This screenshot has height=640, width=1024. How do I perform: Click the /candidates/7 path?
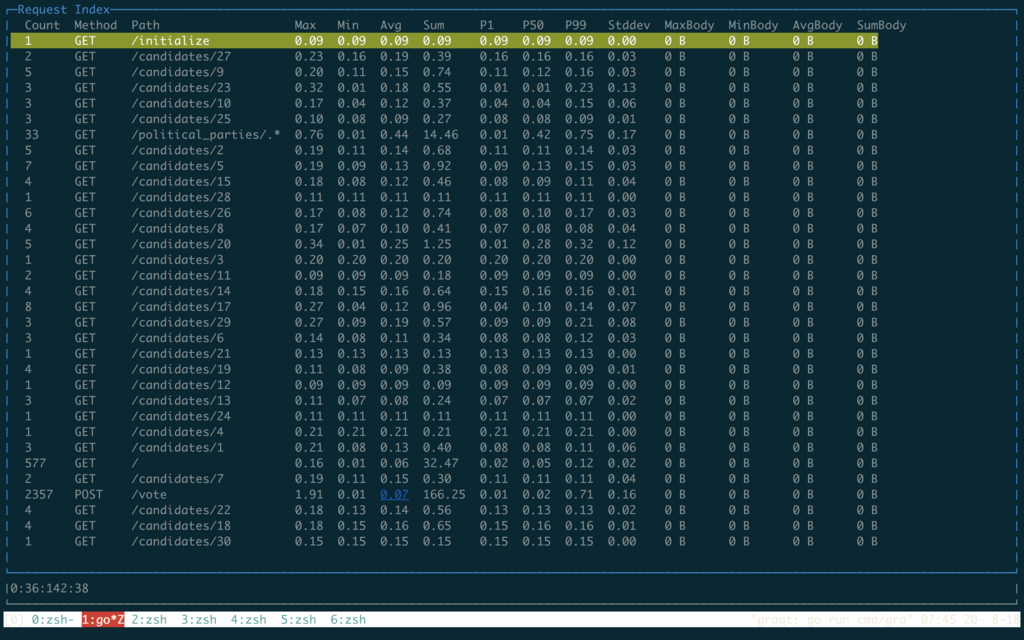pyautogui.click(x=178, y=479)
